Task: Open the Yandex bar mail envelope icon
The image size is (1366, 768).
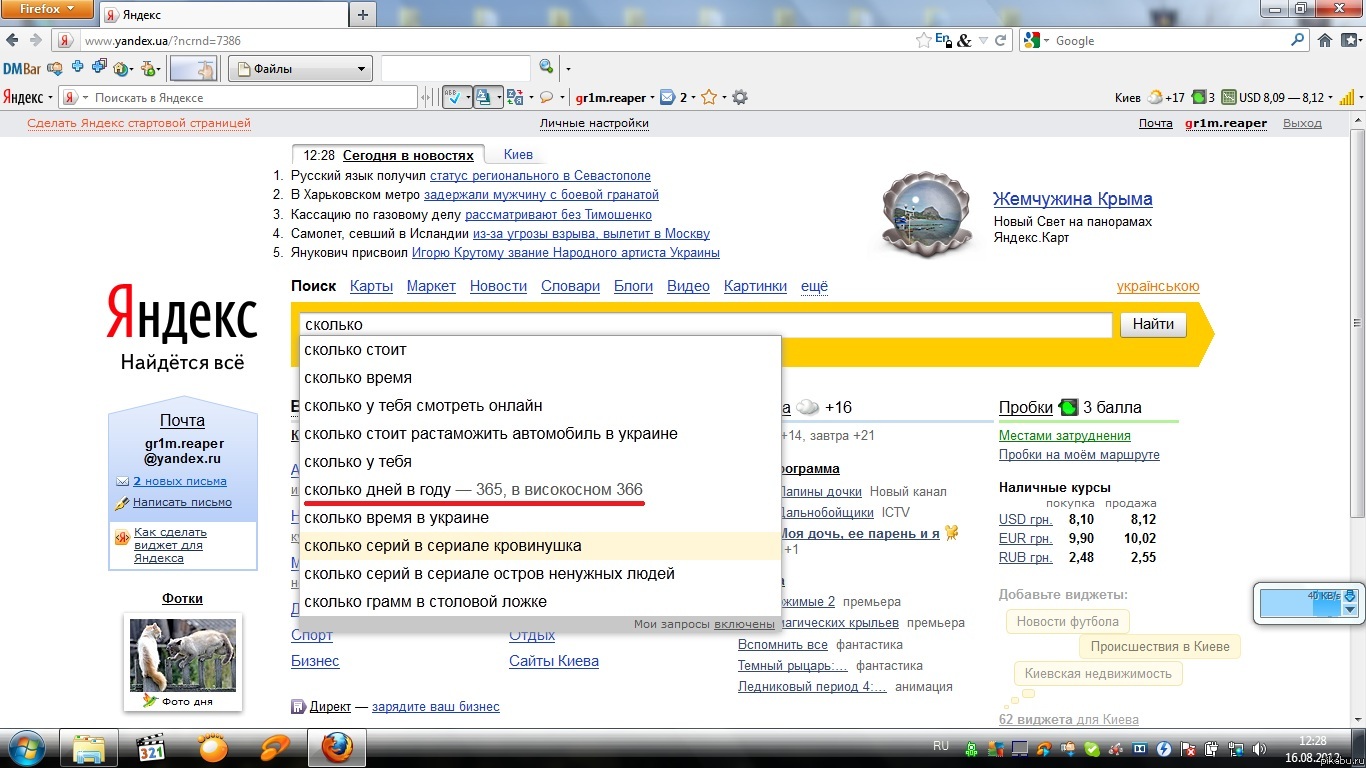Action: click(667, 97)
